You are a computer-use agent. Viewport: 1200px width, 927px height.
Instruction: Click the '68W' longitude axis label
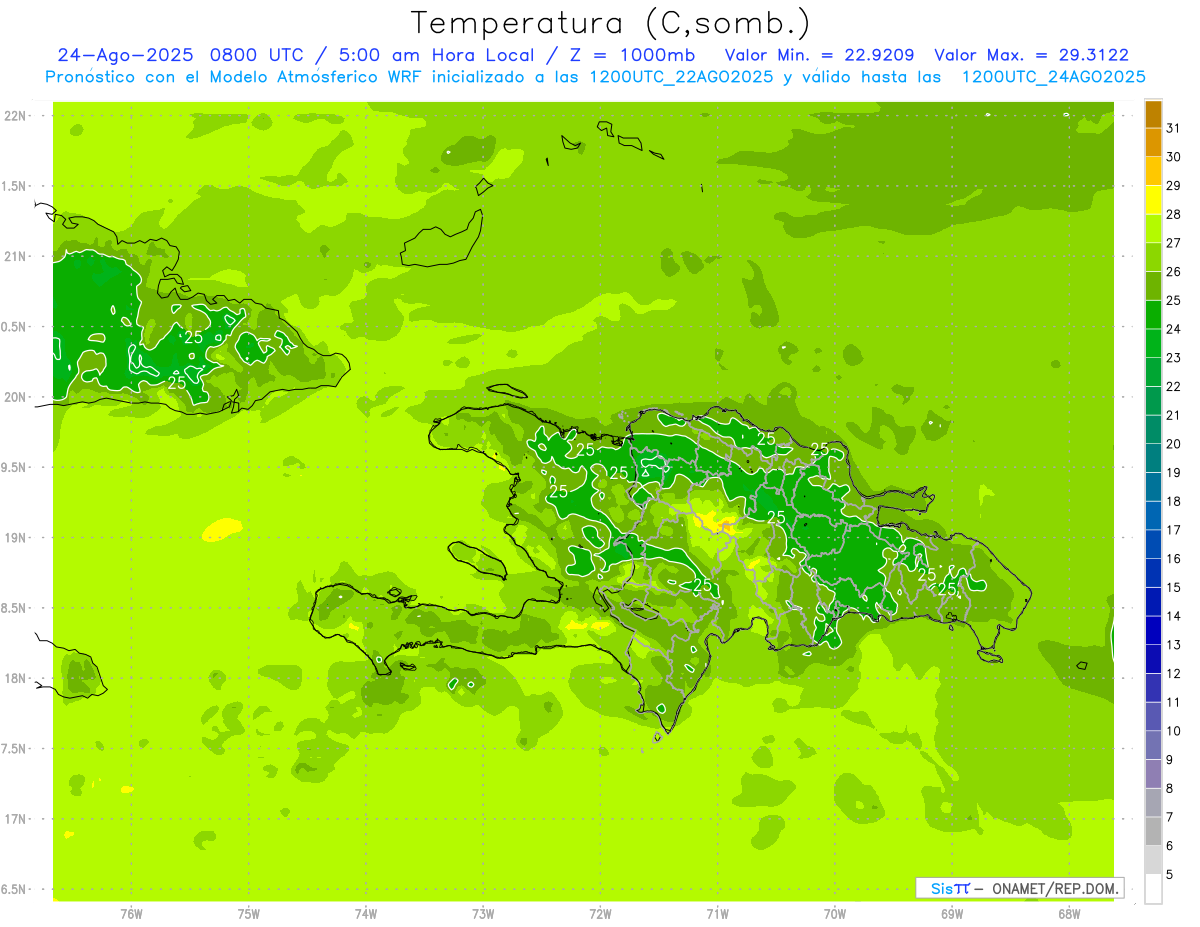coord(1068,913)
